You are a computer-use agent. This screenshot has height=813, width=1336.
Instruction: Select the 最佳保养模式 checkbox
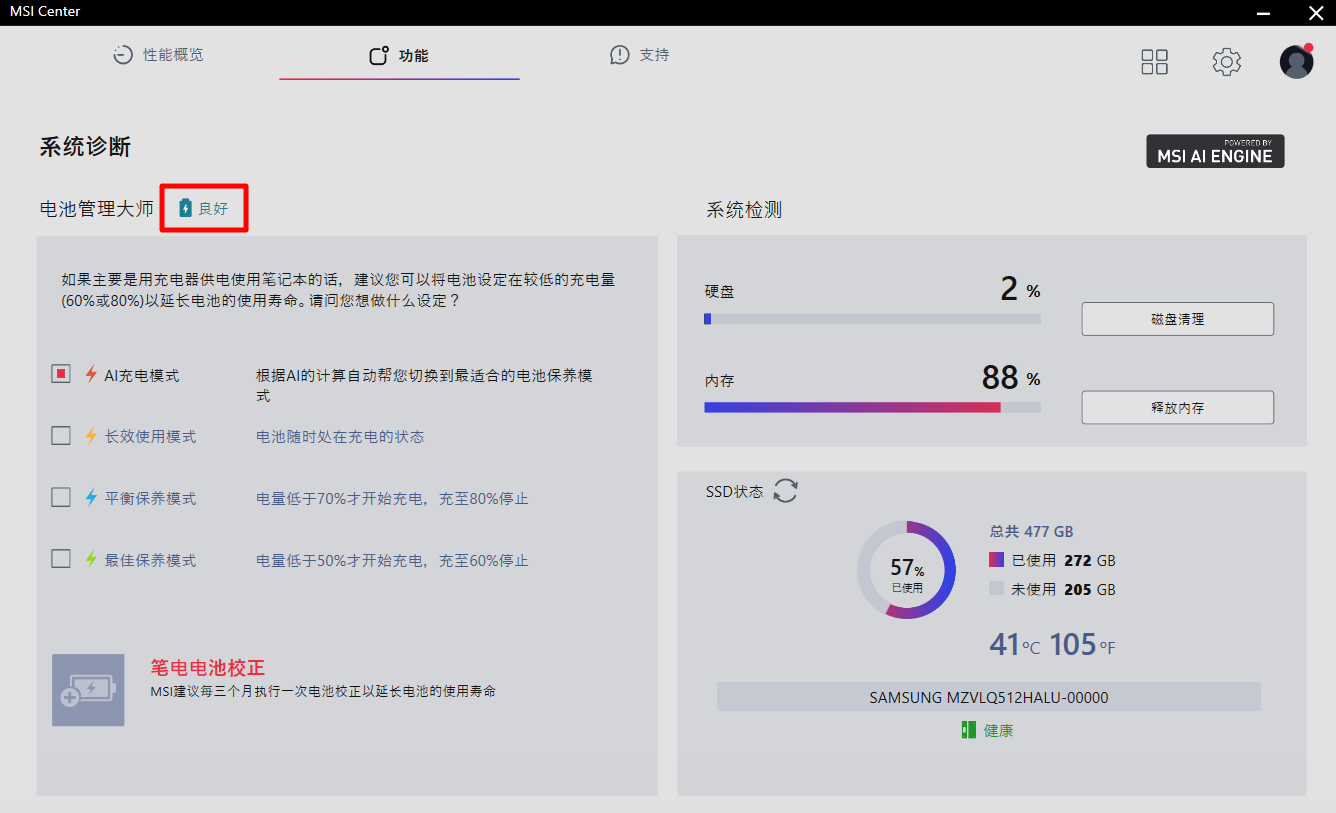click(x=61, y=559)
